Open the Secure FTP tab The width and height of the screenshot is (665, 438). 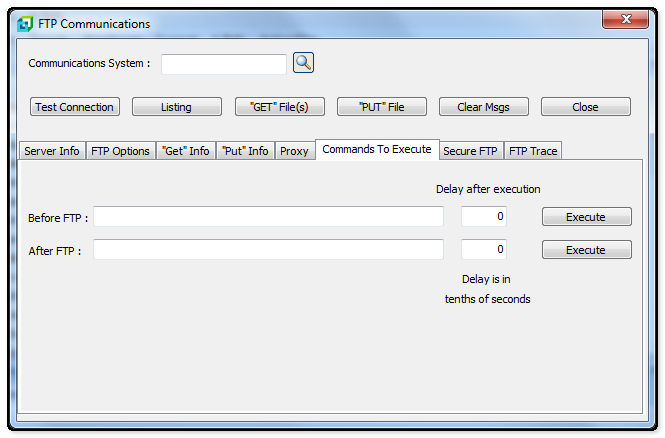pos(470,151)
